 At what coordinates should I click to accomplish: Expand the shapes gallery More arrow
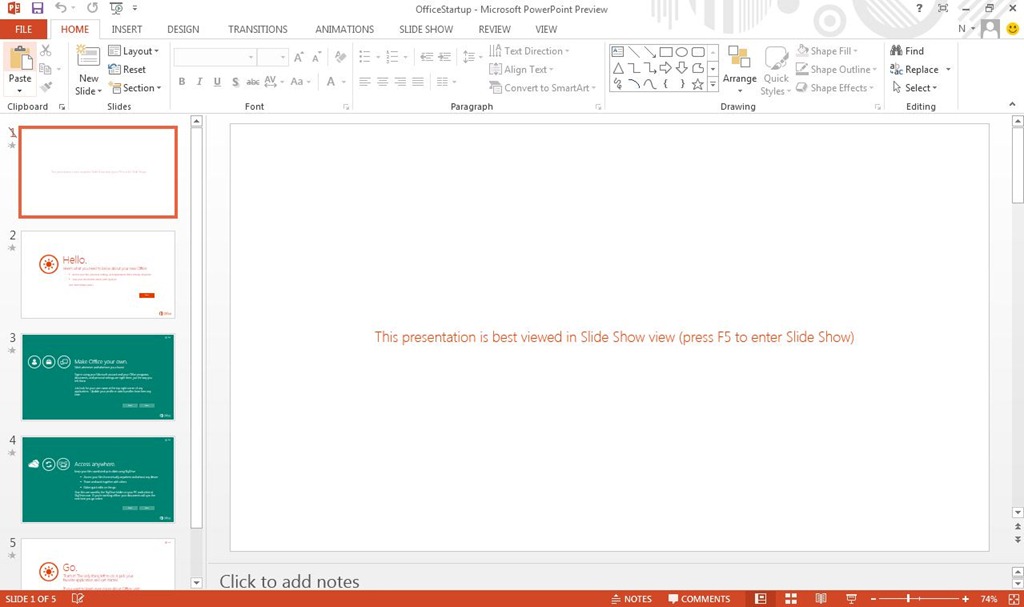click(713, 84)
